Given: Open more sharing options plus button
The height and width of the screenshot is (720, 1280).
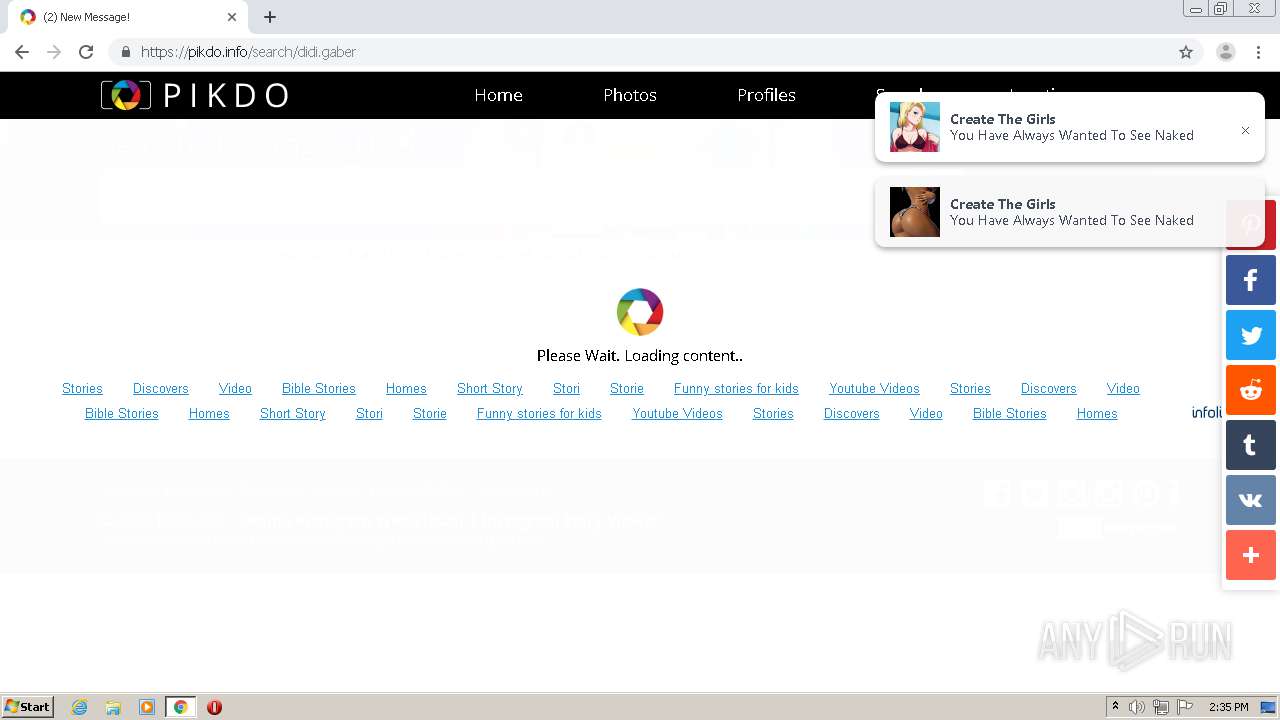Looking at the screenshot, I should coord(1250,555).
